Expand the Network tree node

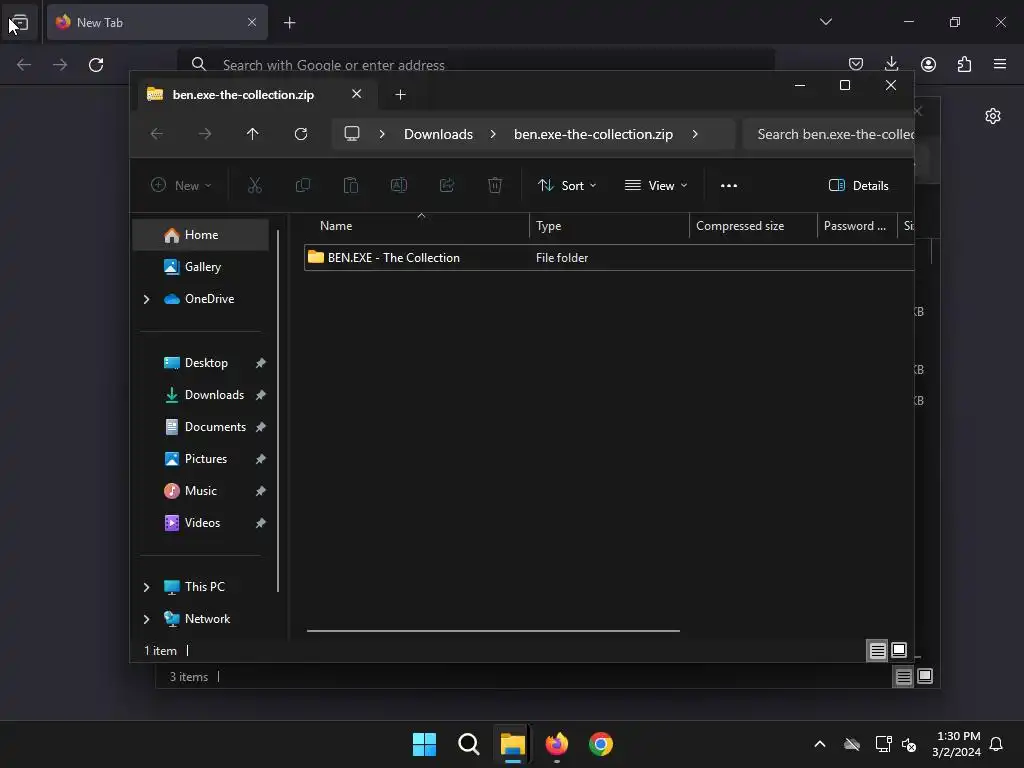pos(146,619)
